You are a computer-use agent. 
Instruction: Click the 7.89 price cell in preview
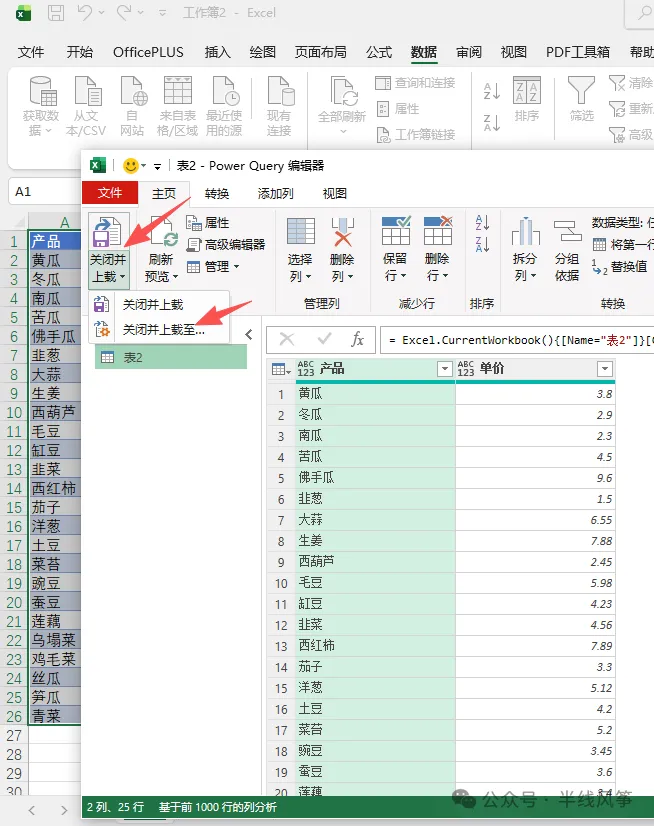[x=535, y=646]
